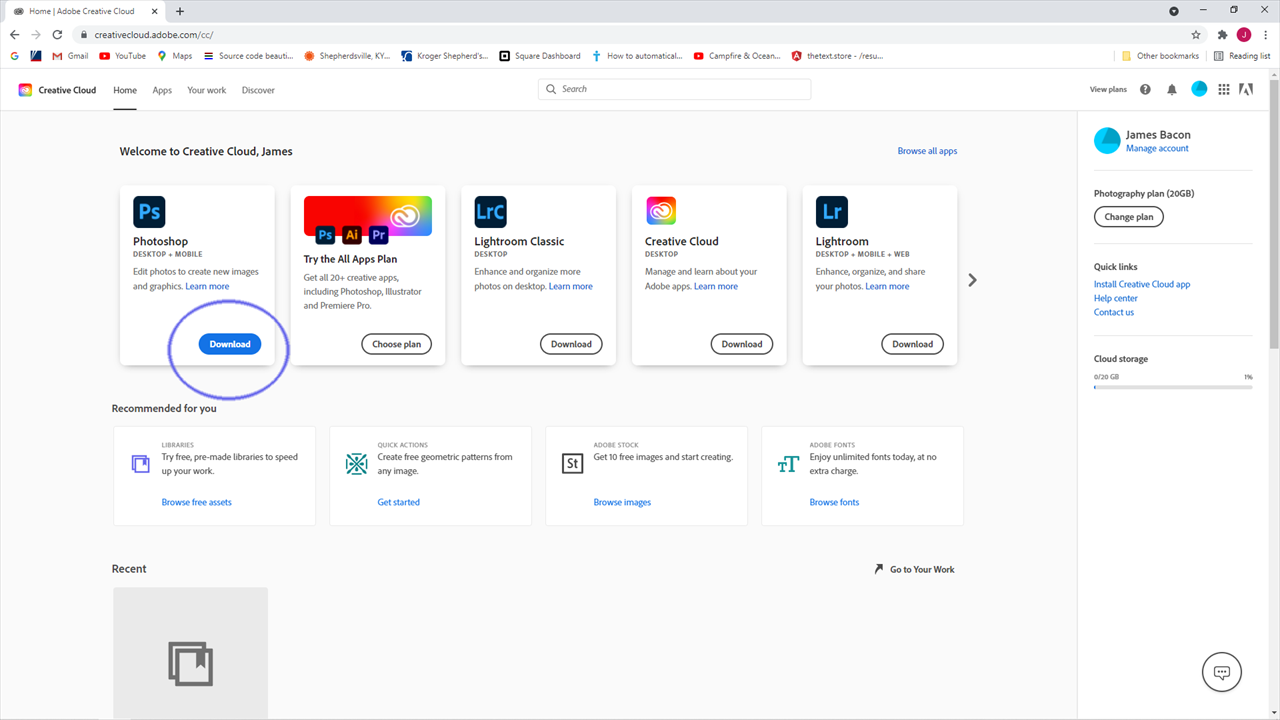Click the Adobe logo icon in header

click(x=1246, y=89)
